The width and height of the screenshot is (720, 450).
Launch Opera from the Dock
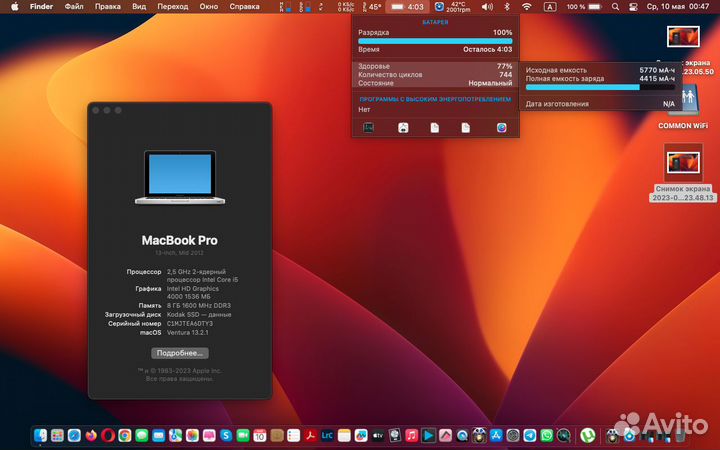coord(108,435)
